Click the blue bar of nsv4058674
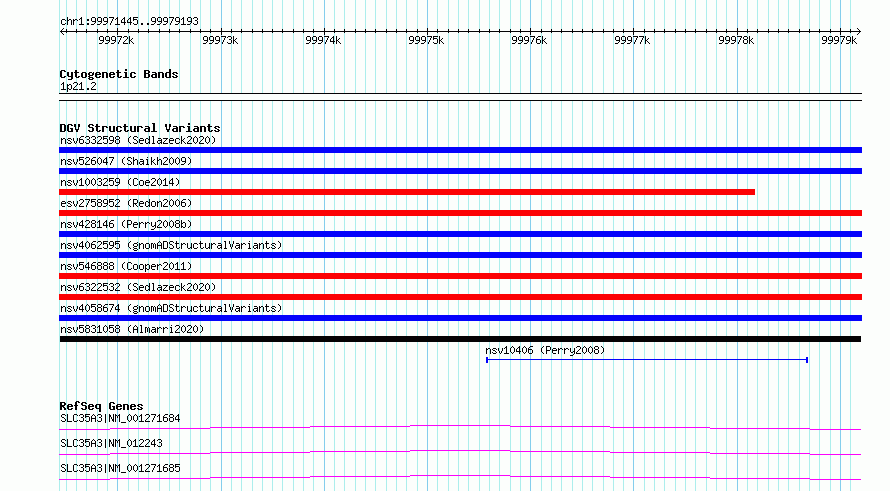This screenshot has height=491, width=890. [460, 318]
